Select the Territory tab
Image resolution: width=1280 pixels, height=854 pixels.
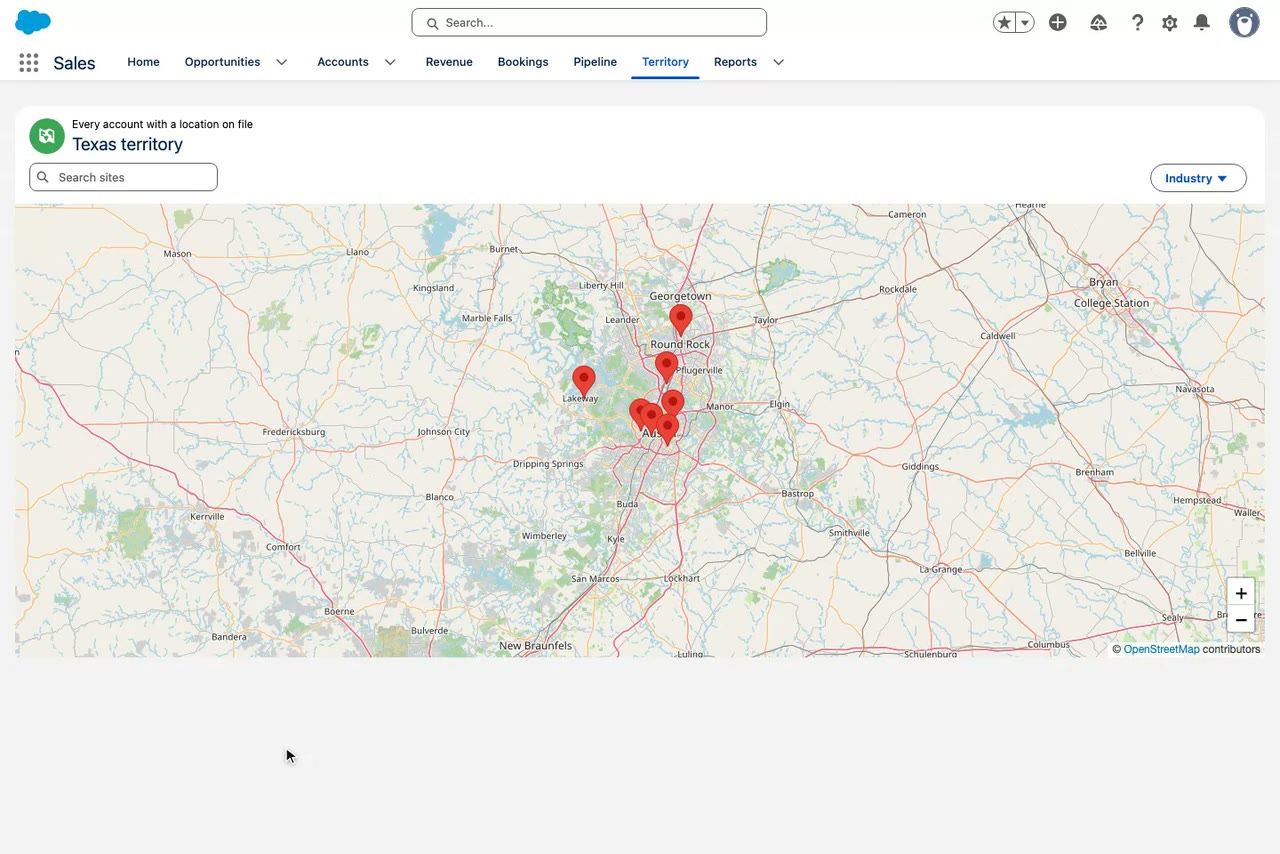coord(665,62)
